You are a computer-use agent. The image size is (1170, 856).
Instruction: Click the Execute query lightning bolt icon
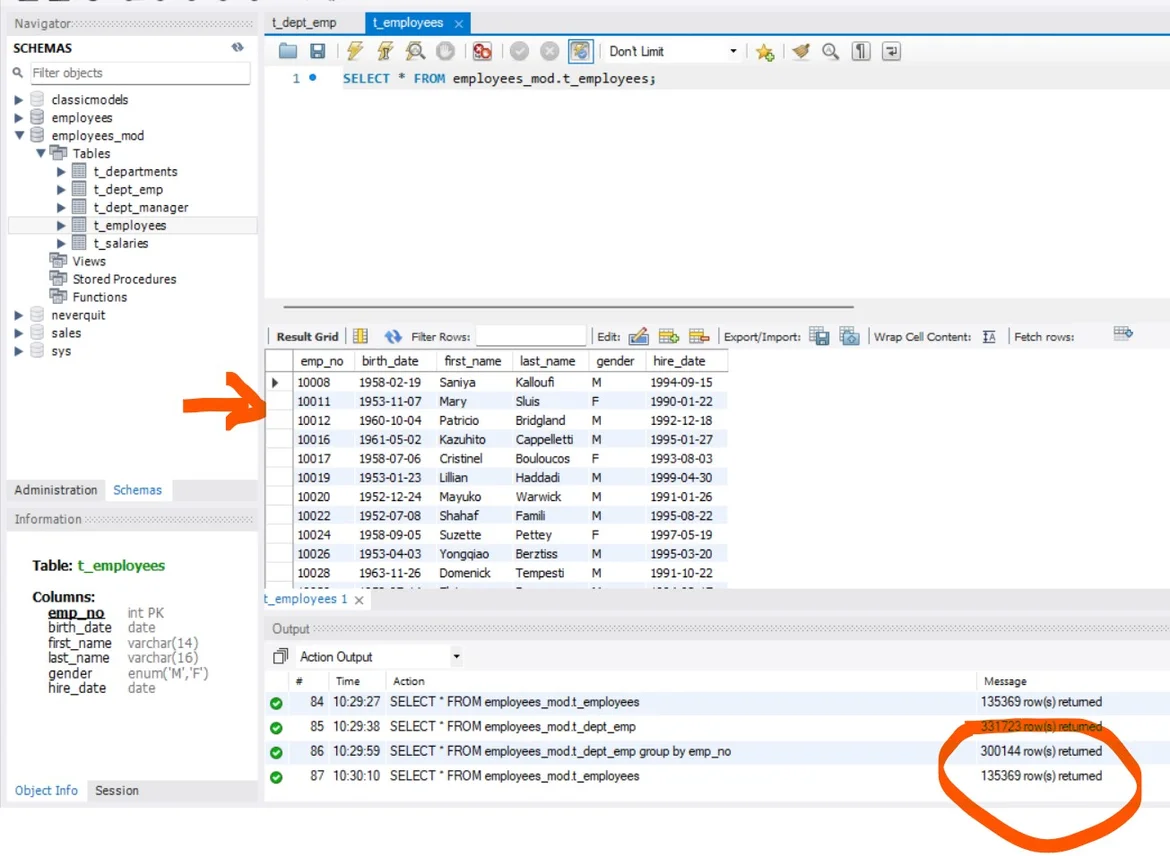[x=355, y=52]
